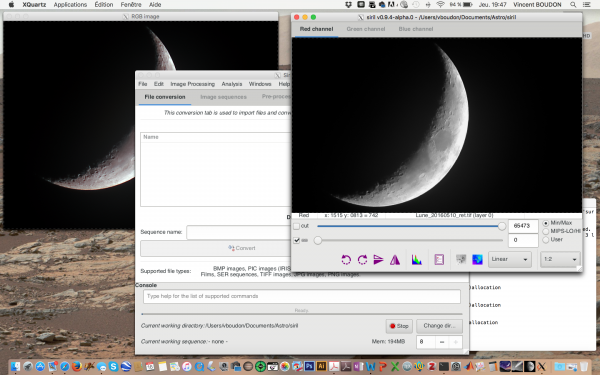Click the Convert button
This screenshot has height=375, width=600.
click(215, 248)
